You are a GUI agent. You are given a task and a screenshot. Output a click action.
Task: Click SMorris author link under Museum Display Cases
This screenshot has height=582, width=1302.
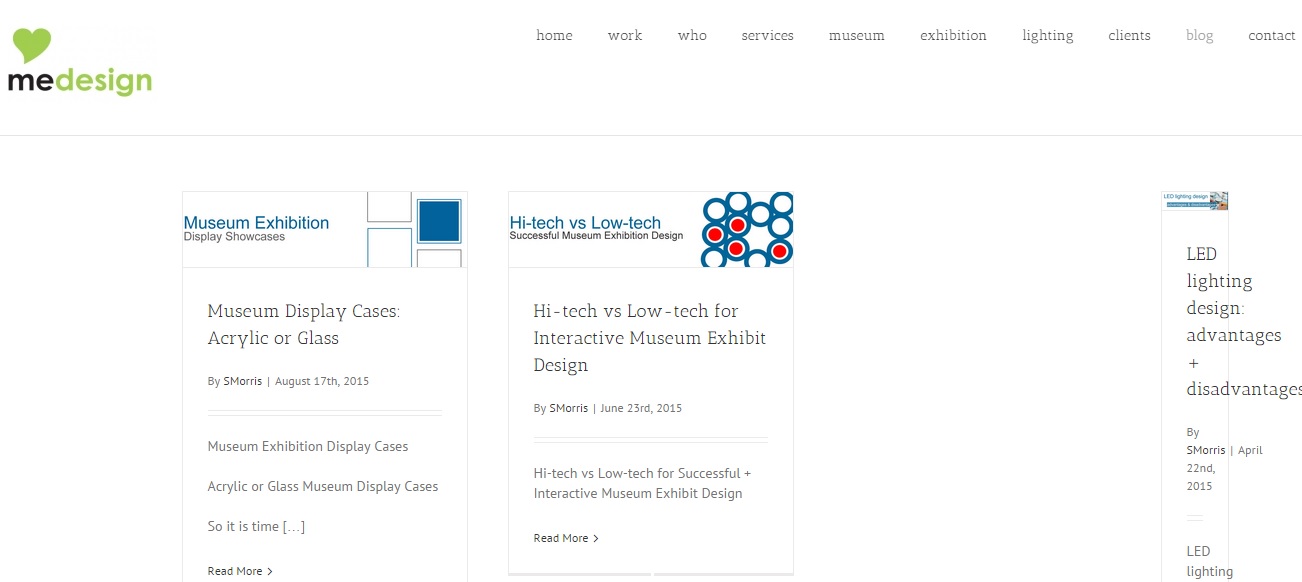pyautogui.click(x=243, y=381)
